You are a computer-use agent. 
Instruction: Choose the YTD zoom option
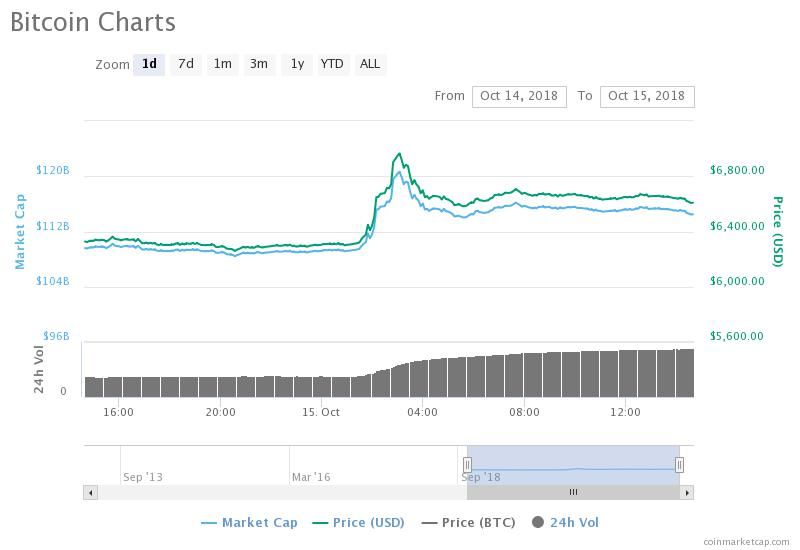332,64
